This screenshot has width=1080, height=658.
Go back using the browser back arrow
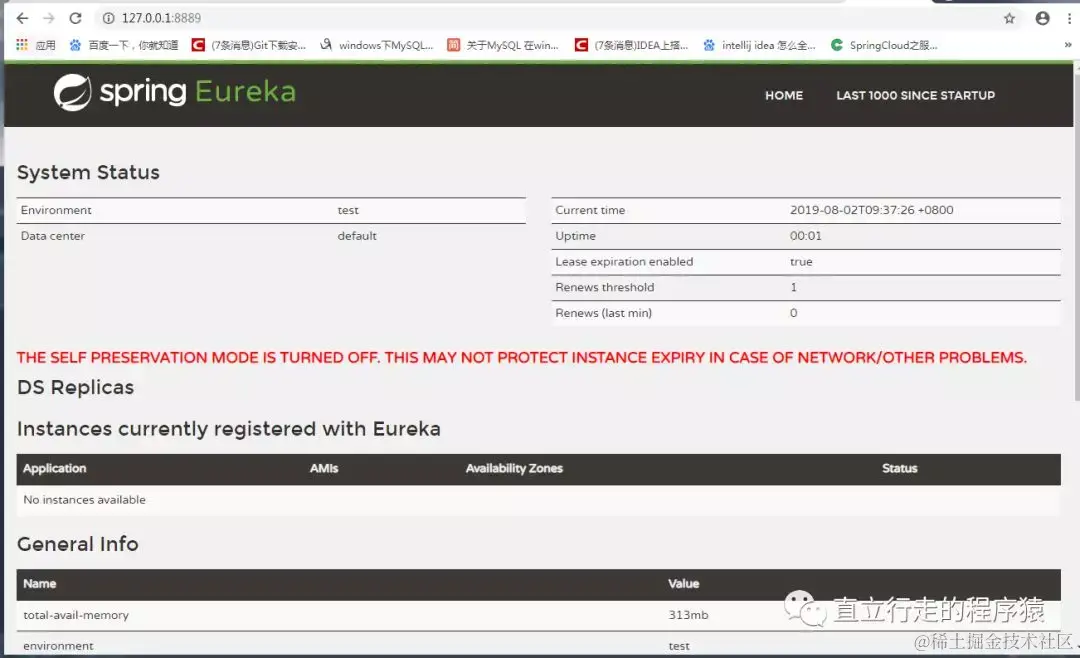tap(22, 18)
